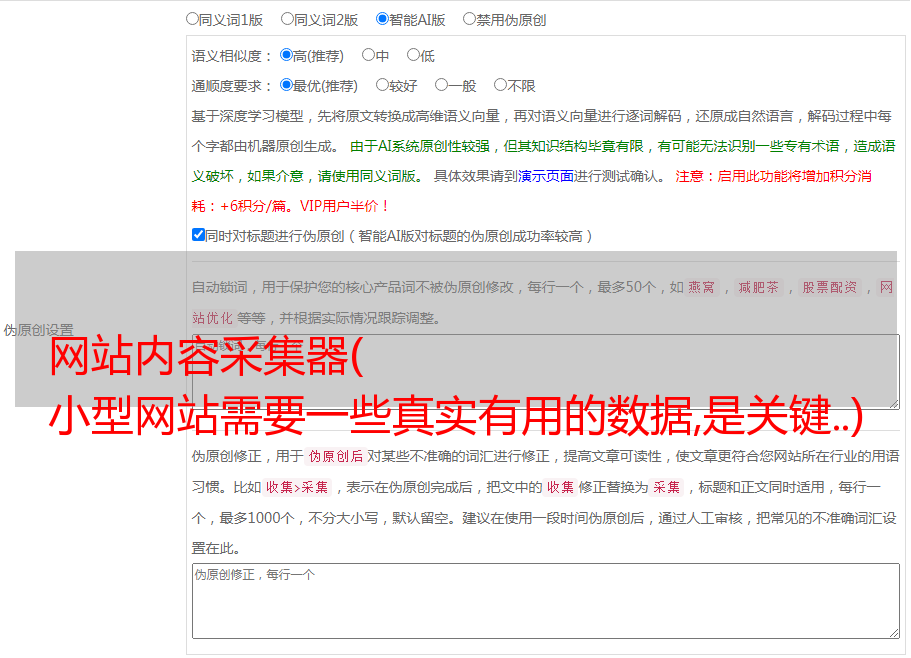Viewport: 911px width, 658px height.
Task: Click the 伪原创后 highlighted tag
Action: [336, 456]
